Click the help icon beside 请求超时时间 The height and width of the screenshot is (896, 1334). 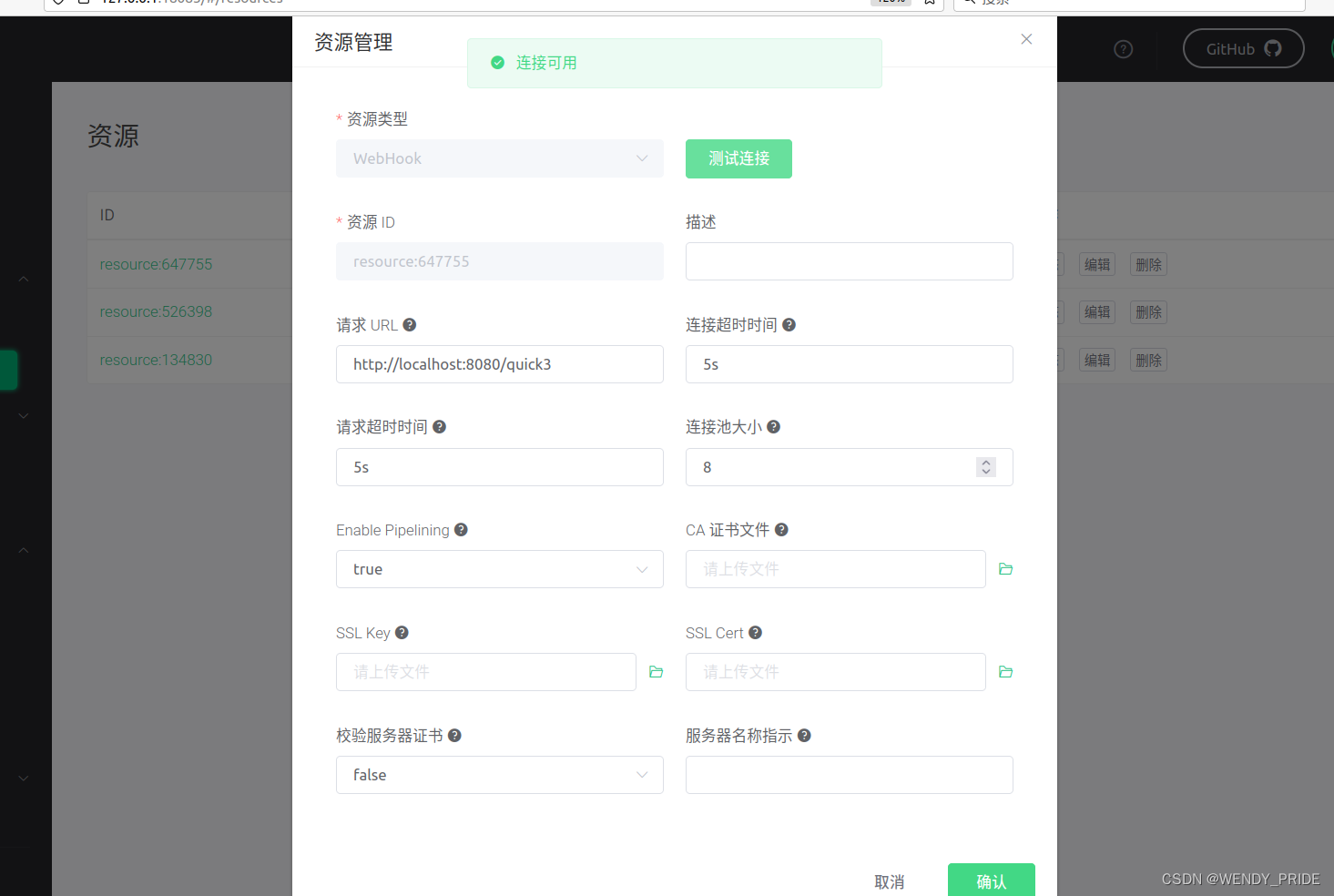(439, 426)
